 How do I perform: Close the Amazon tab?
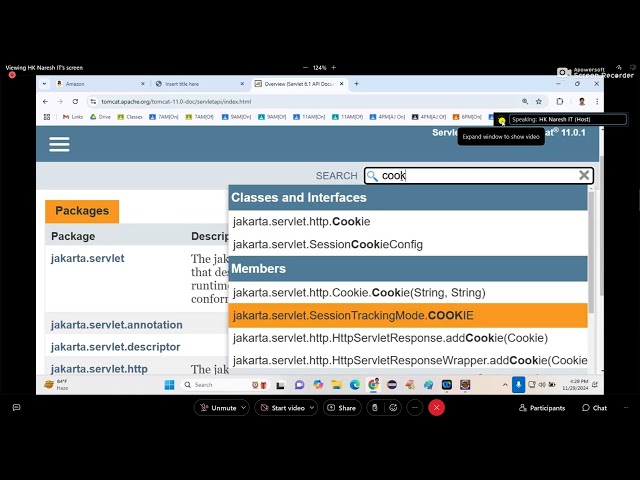[x=142, y=84]
